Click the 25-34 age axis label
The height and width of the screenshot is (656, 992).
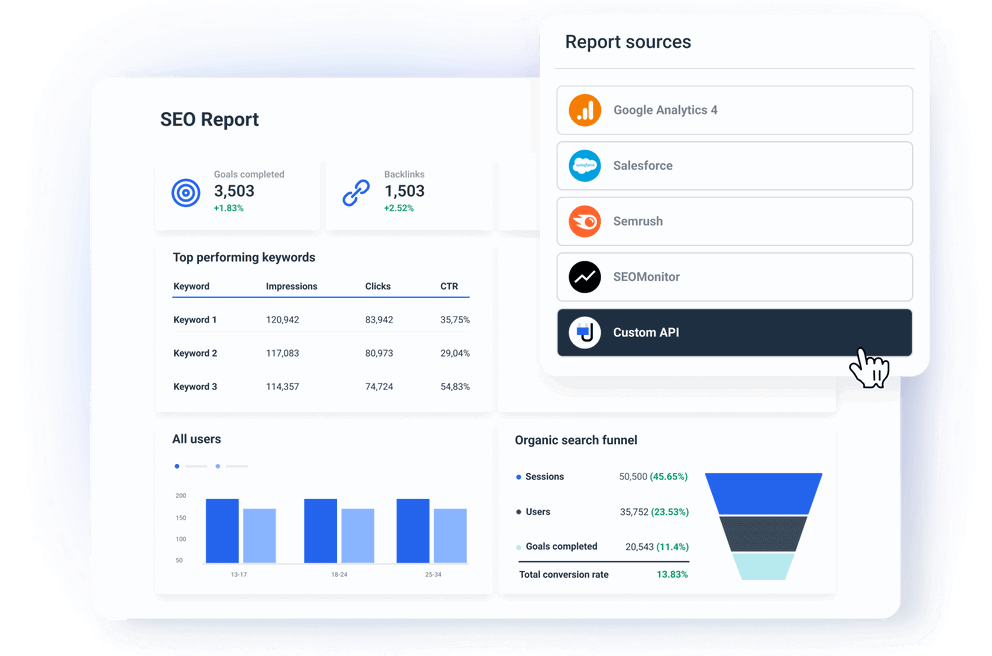[x=433, y=575]
